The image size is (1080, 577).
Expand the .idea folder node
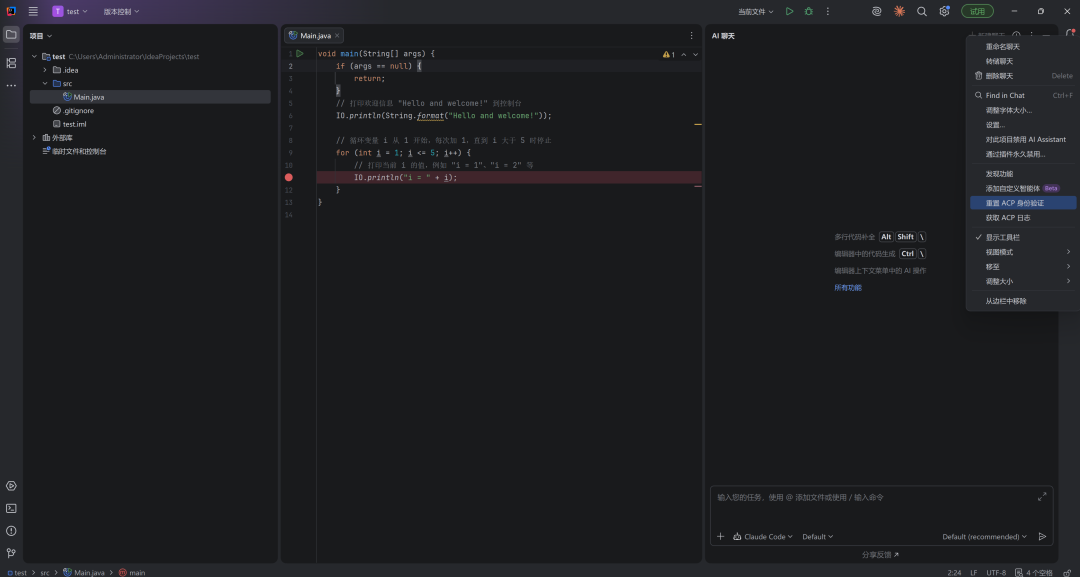(x=44, y=70)
